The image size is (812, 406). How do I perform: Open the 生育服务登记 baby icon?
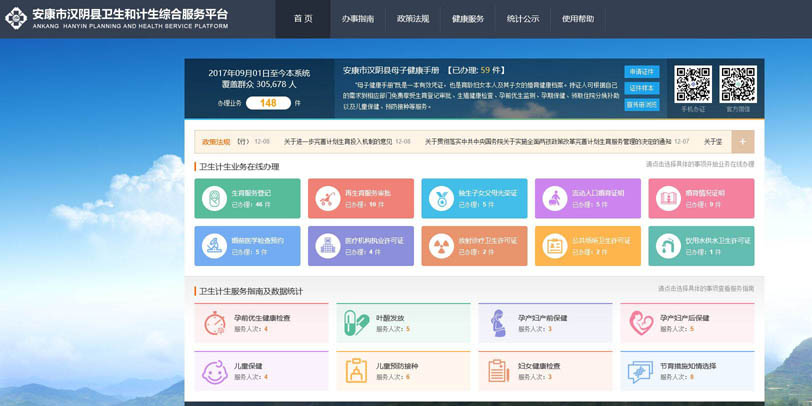click(x=214, y=198)
